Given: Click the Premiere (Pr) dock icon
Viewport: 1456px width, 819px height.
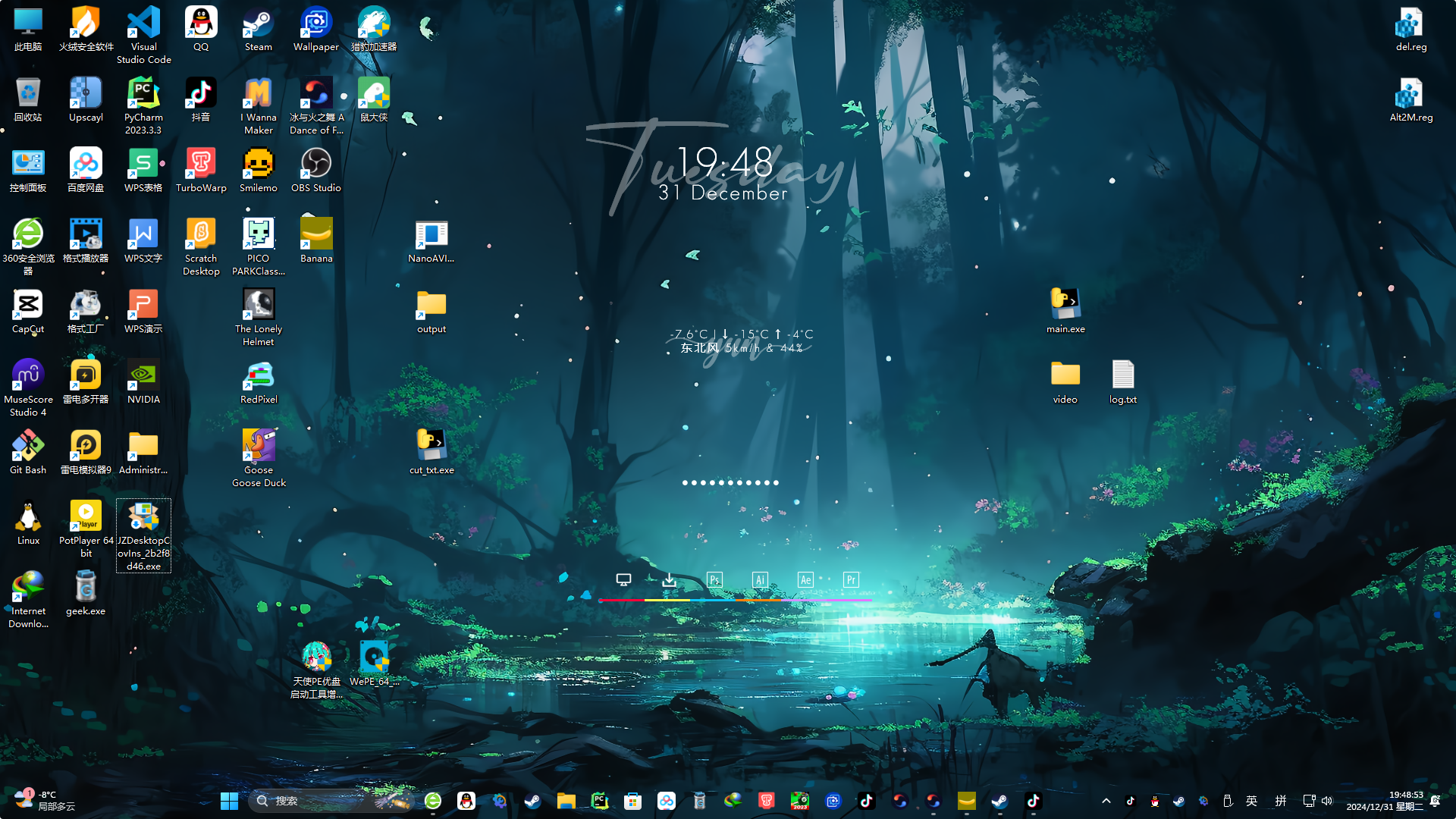Looking at the screenshot, I should [x=851, y=580].
